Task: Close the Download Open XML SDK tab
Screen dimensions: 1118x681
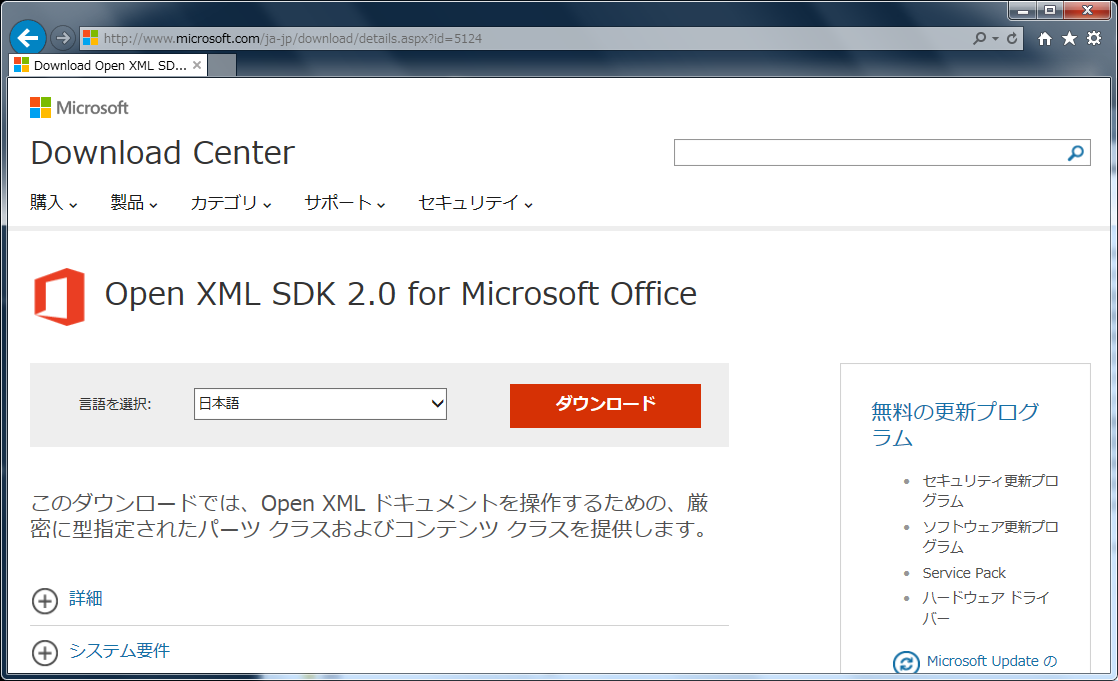Action: click(x=197, y=65)
